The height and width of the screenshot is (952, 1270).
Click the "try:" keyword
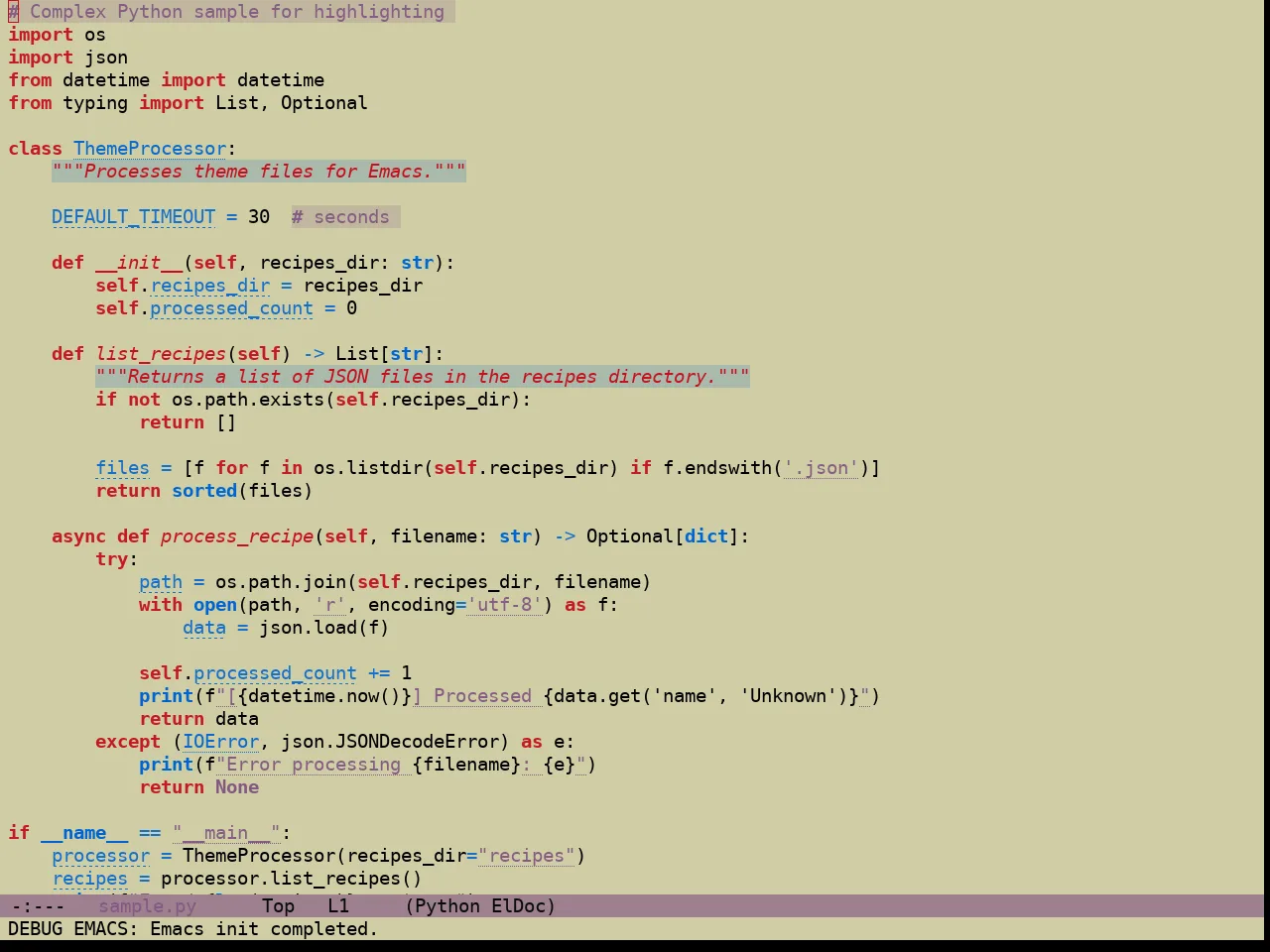tap(117, 559)
